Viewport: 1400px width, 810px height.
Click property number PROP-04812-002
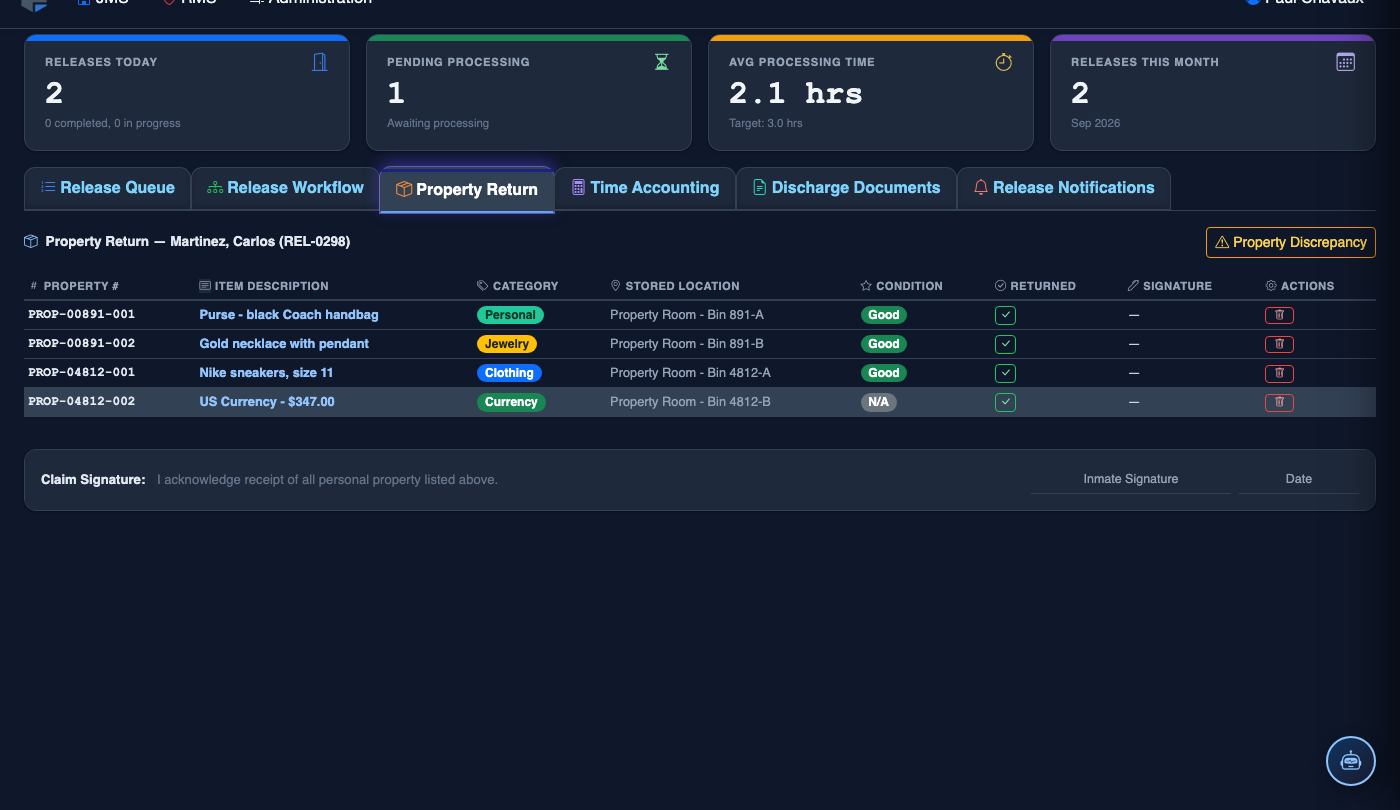81,402
